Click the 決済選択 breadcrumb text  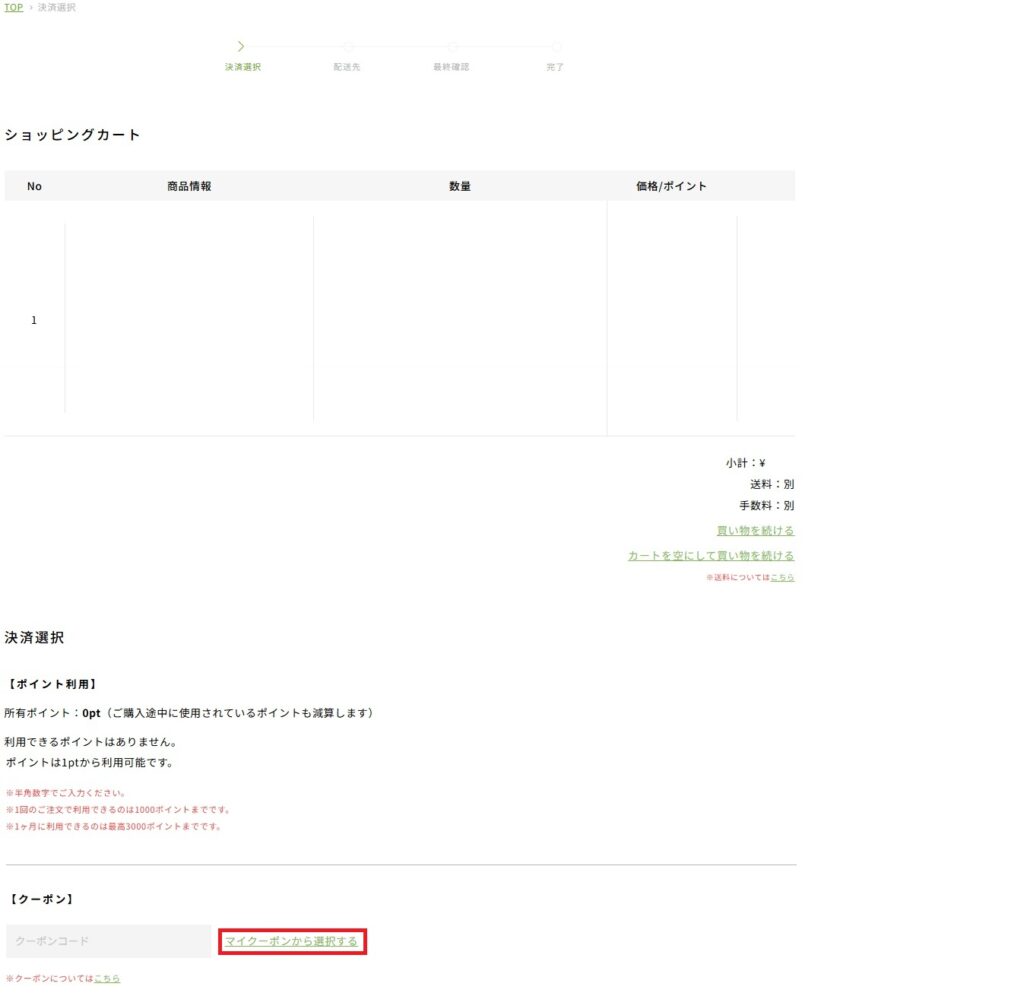pyautogui.click(x=56, y=7)
